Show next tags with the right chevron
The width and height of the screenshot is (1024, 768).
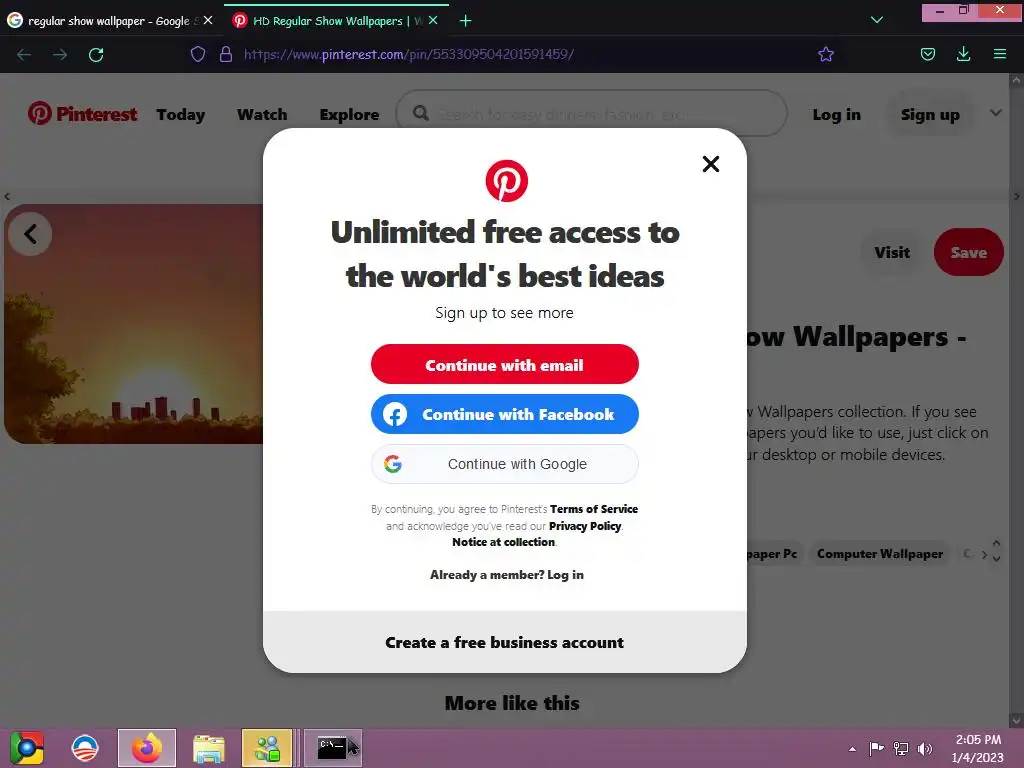(984, 554)
